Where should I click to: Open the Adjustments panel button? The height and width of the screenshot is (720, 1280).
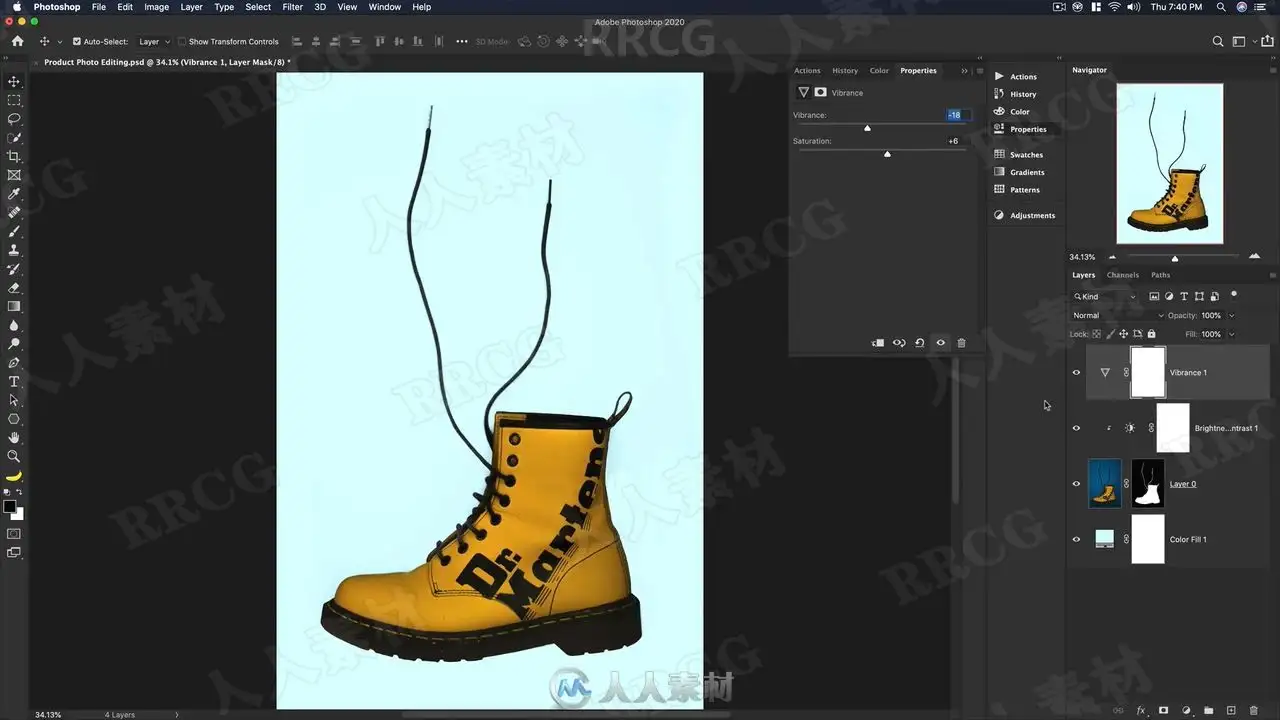click(x=1024, y=216)
